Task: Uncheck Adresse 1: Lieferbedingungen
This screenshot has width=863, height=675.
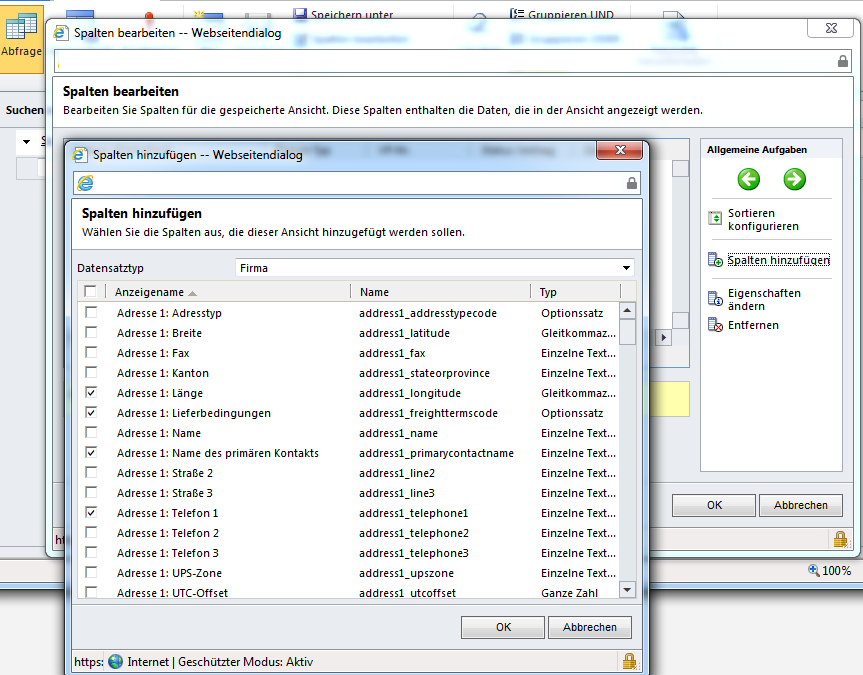Action: [x=91, y=412]
